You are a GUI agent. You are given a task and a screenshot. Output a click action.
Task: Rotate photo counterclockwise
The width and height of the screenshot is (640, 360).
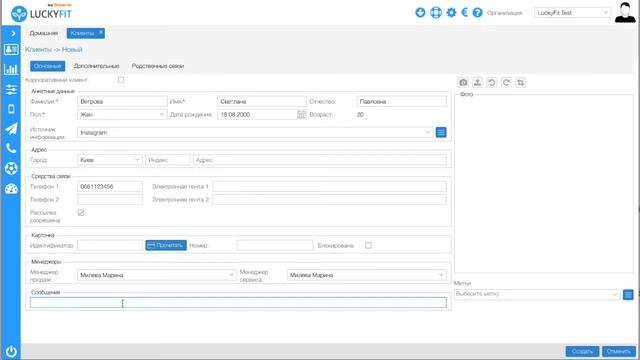coord(492,82)
